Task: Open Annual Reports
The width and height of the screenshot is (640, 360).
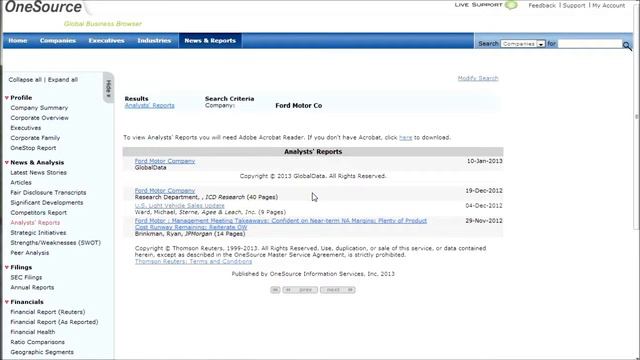Action: pyautogui.click(x=32, y=287)
